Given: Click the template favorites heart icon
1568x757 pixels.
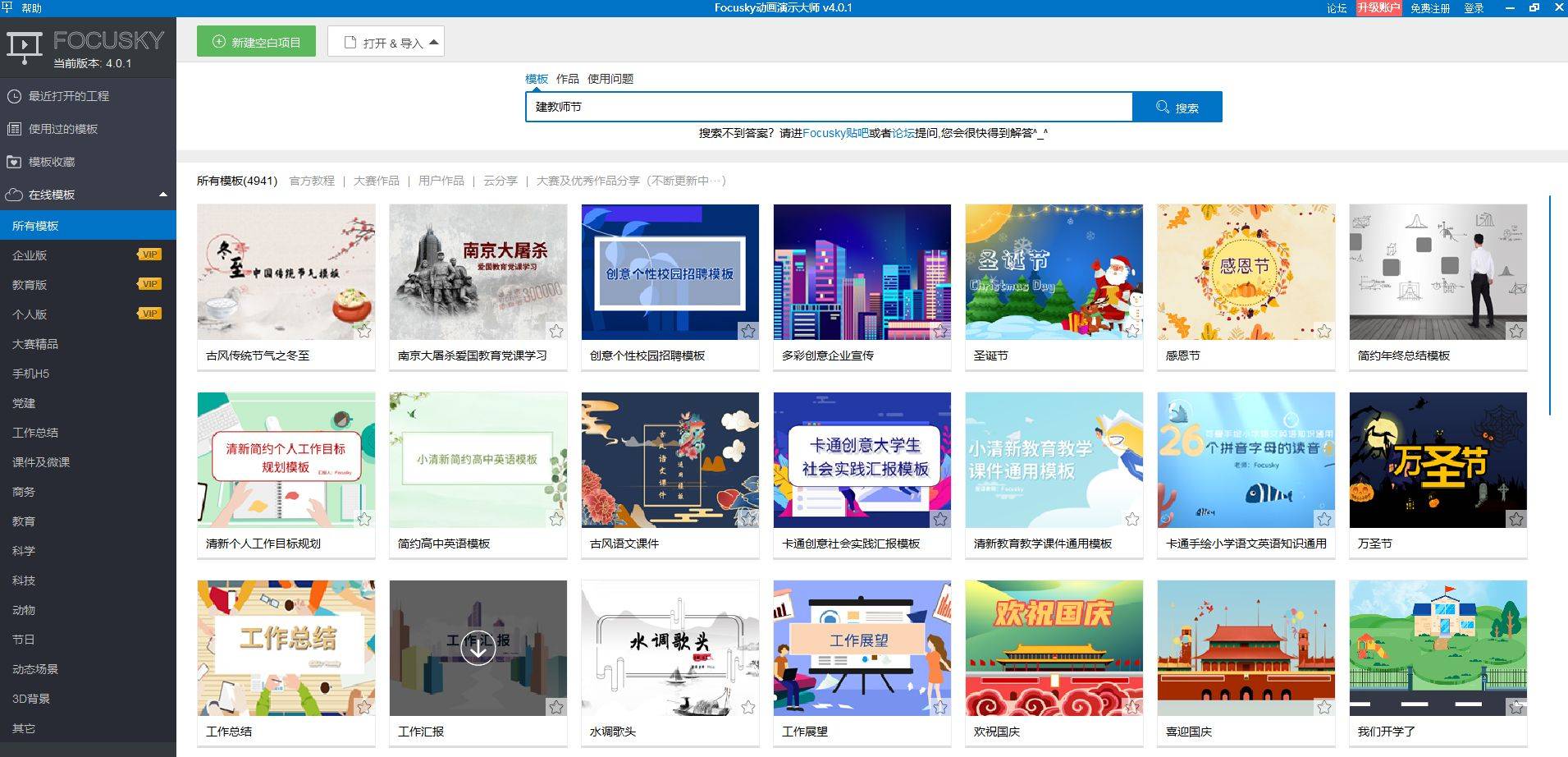Looking at the screenshot, I should [x=14, y=162].
